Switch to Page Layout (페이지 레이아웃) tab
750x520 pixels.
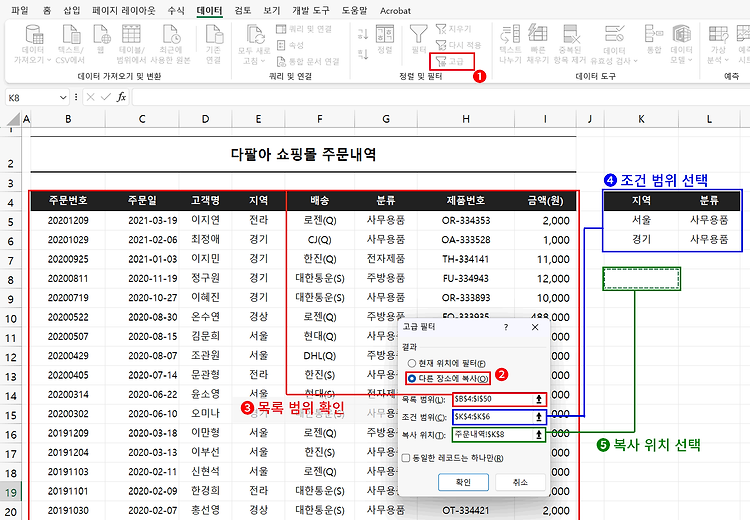point(124,10)
